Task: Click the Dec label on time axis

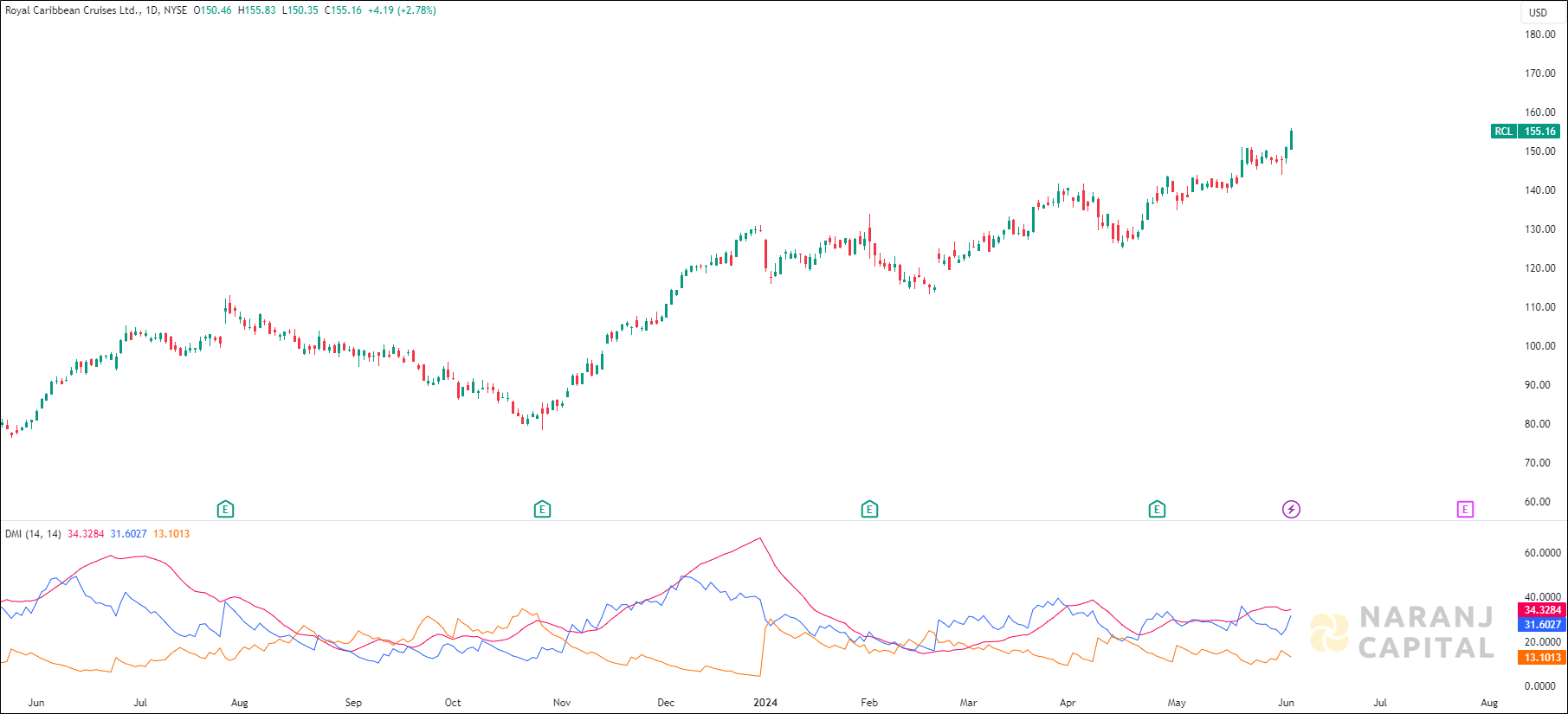Action: [666, 703]
